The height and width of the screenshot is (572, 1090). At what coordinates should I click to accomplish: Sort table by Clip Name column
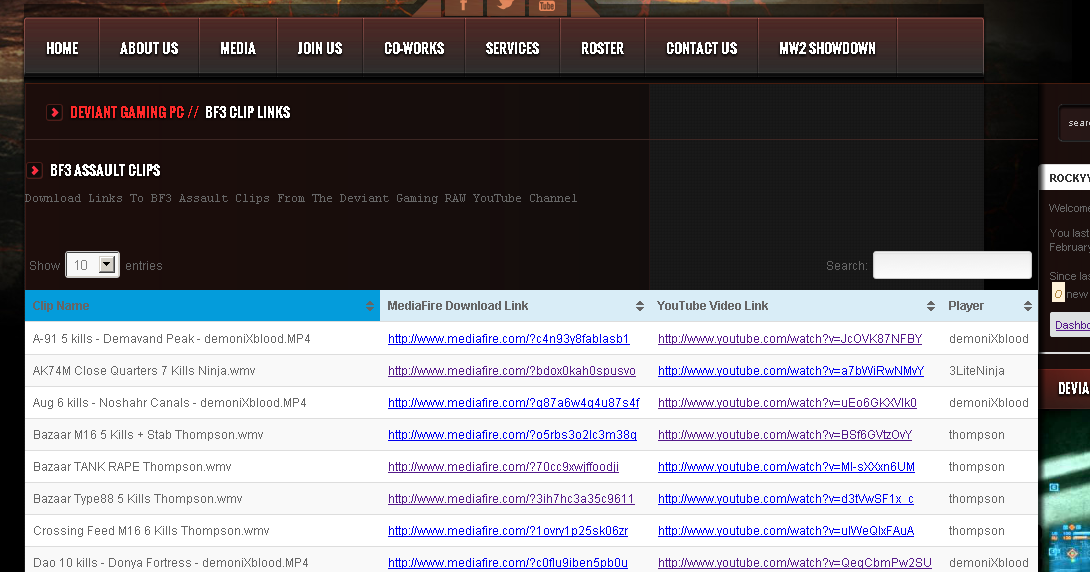pyautogui.click(x=202, y=306)
